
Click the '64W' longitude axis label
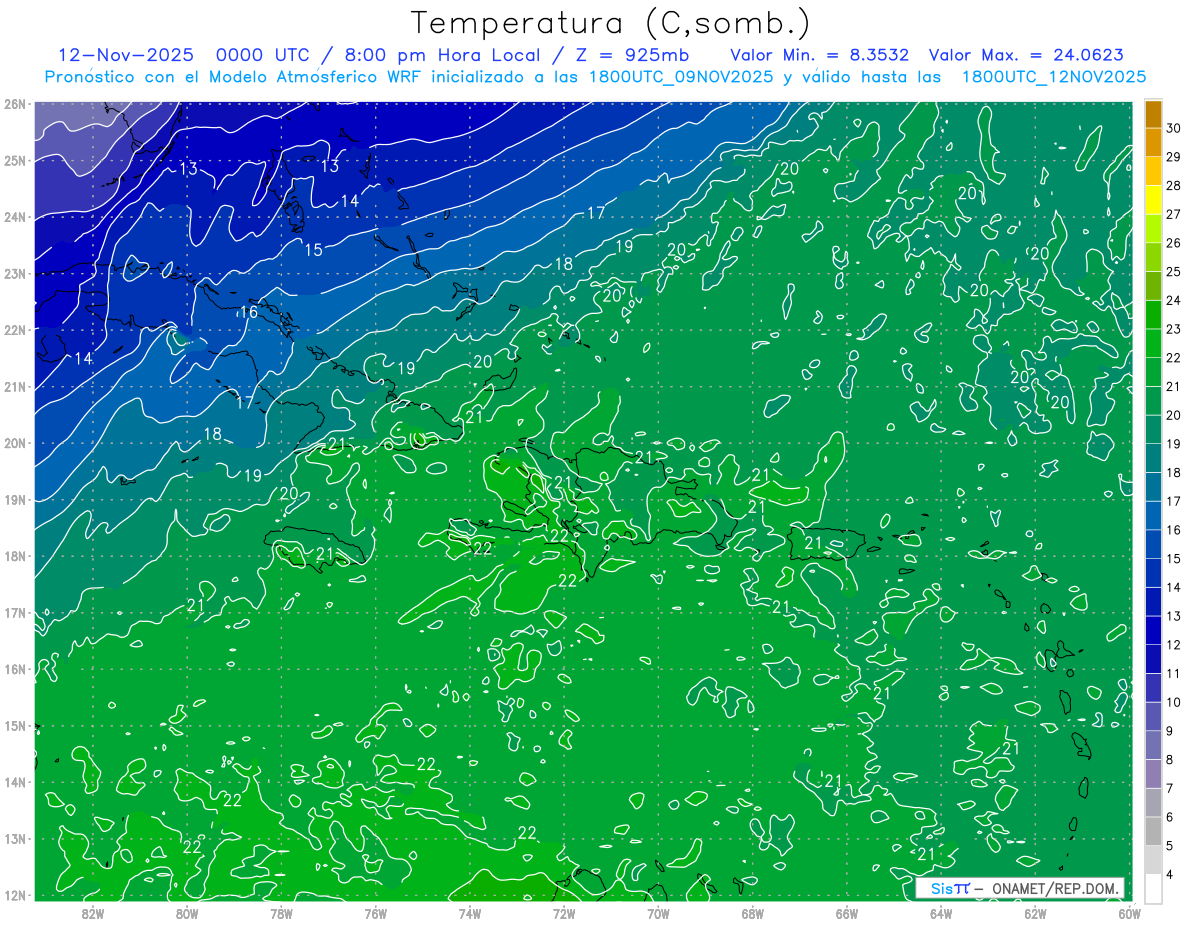point(940,913)
